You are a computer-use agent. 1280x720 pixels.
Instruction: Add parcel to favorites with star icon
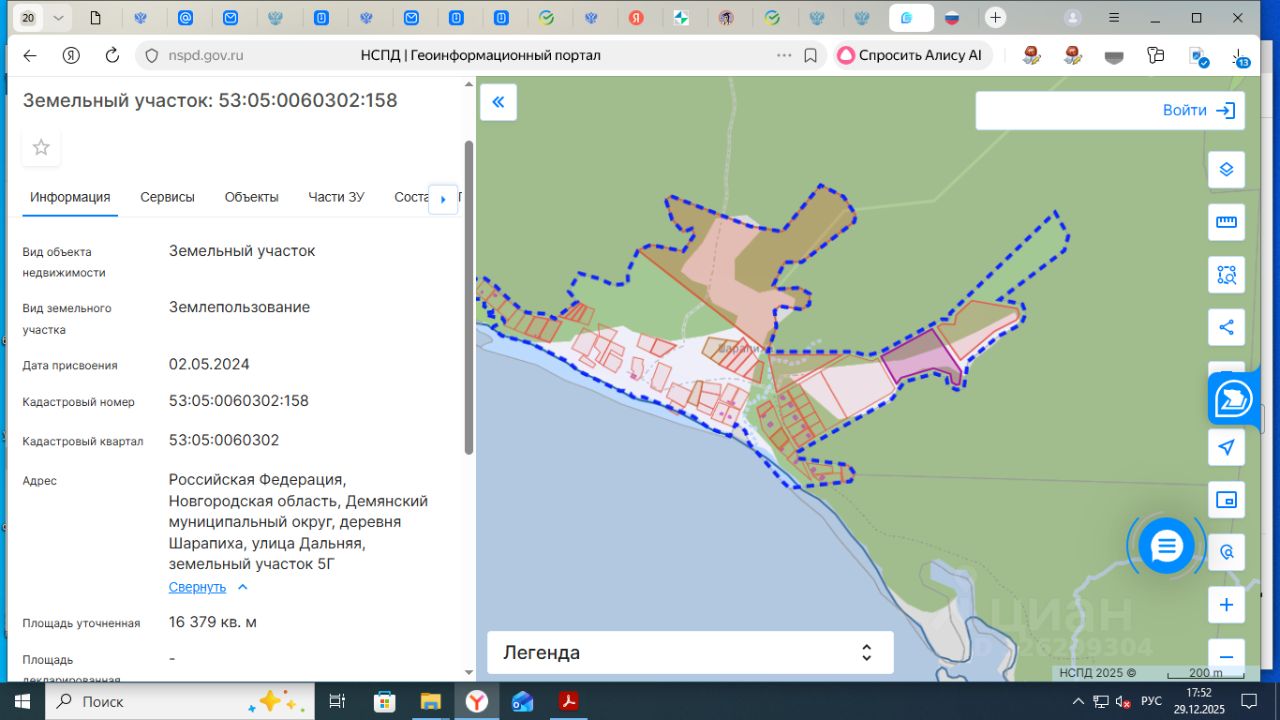coord(41,148)
